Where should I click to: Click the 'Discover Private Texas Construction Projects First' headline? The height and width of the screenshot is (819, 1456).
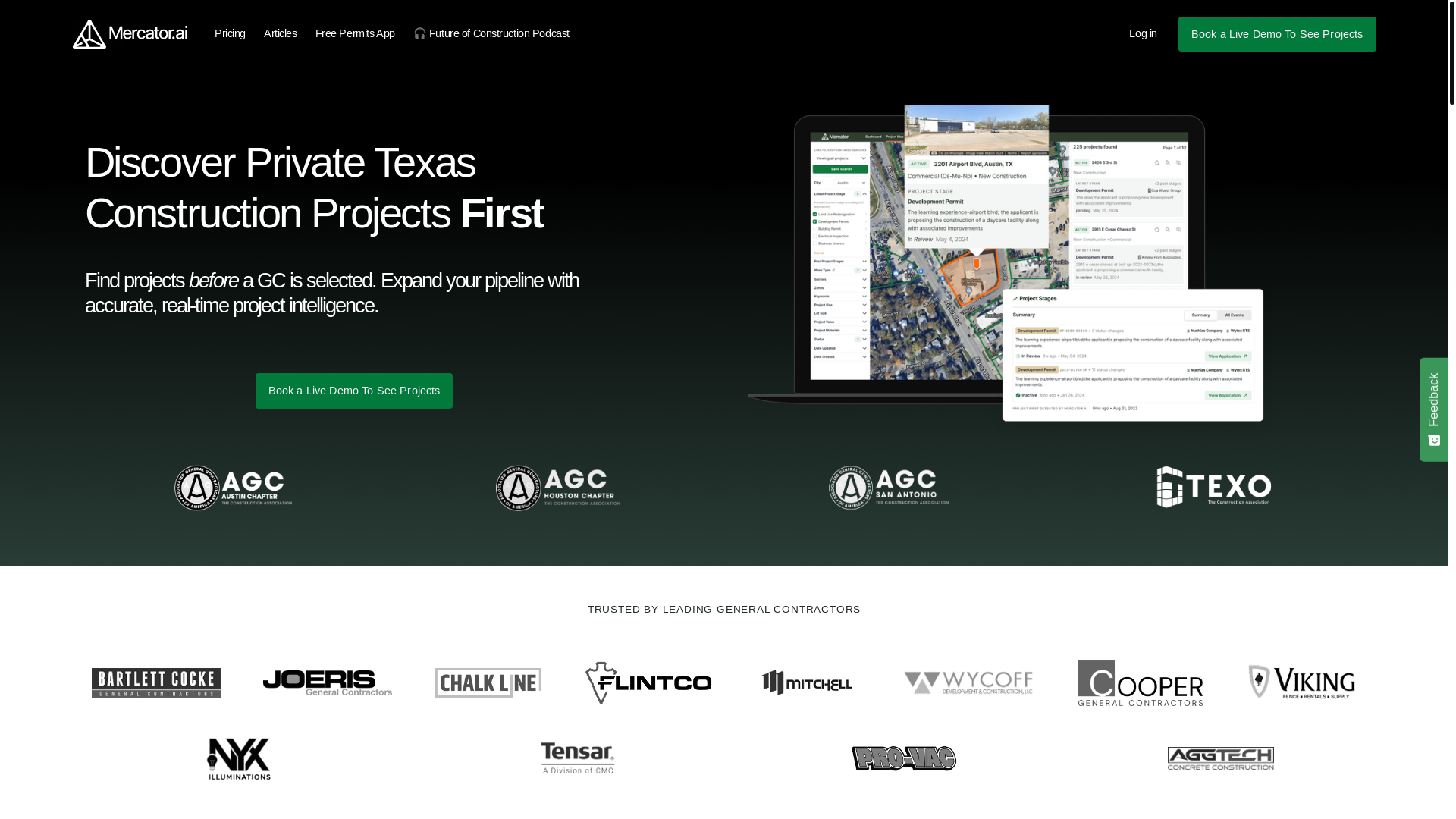pos(314,188)
